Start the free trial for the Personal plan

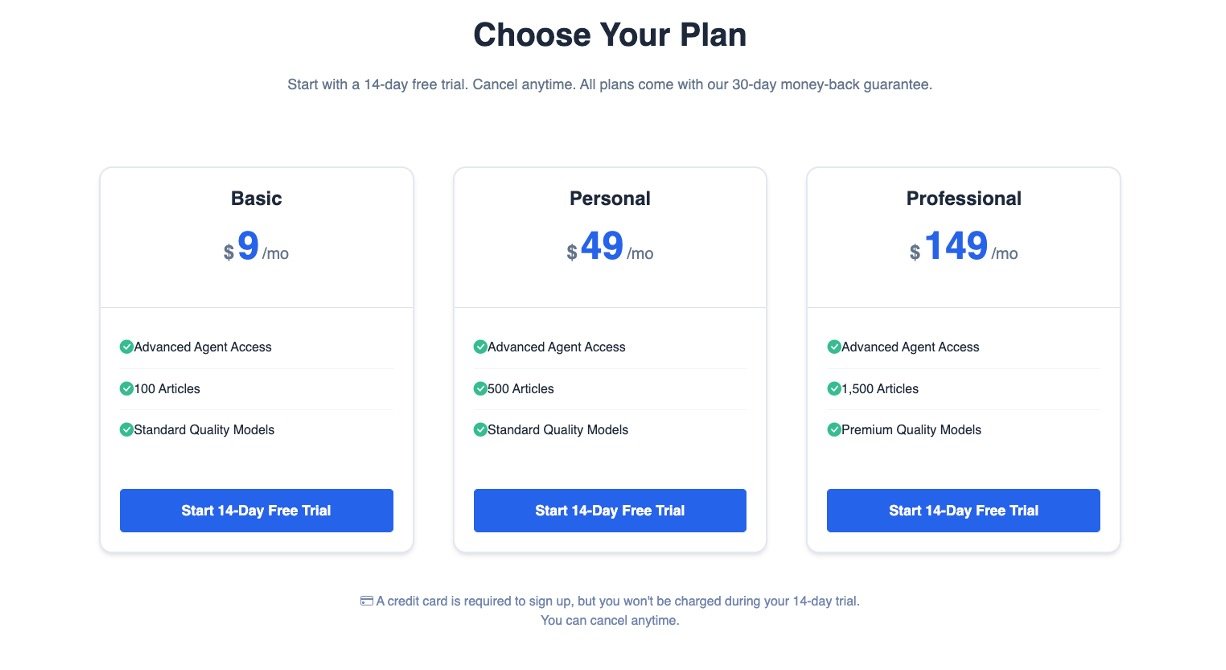(x=610, y=510)
